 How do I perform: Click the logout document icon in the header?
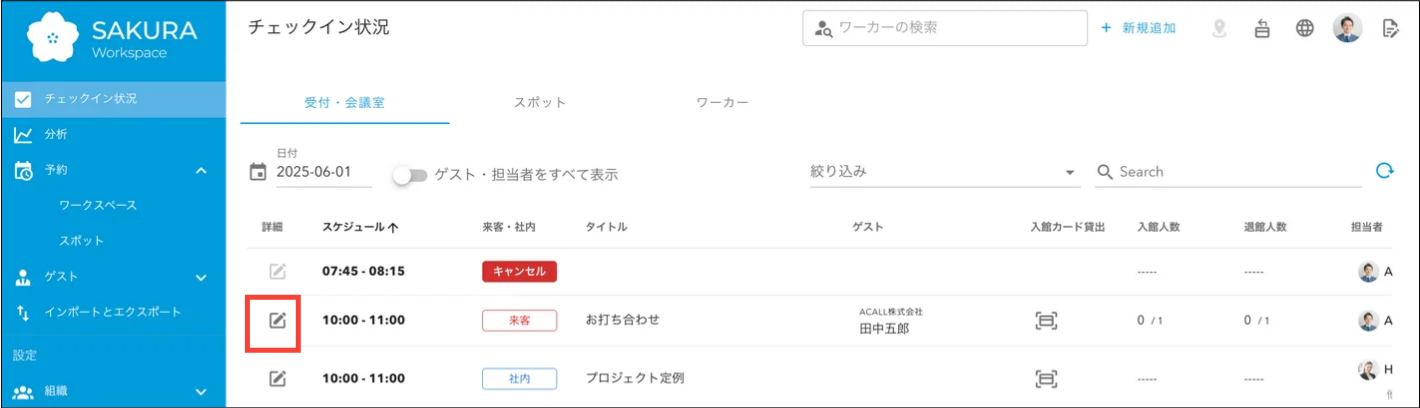tap(1389, 28)
